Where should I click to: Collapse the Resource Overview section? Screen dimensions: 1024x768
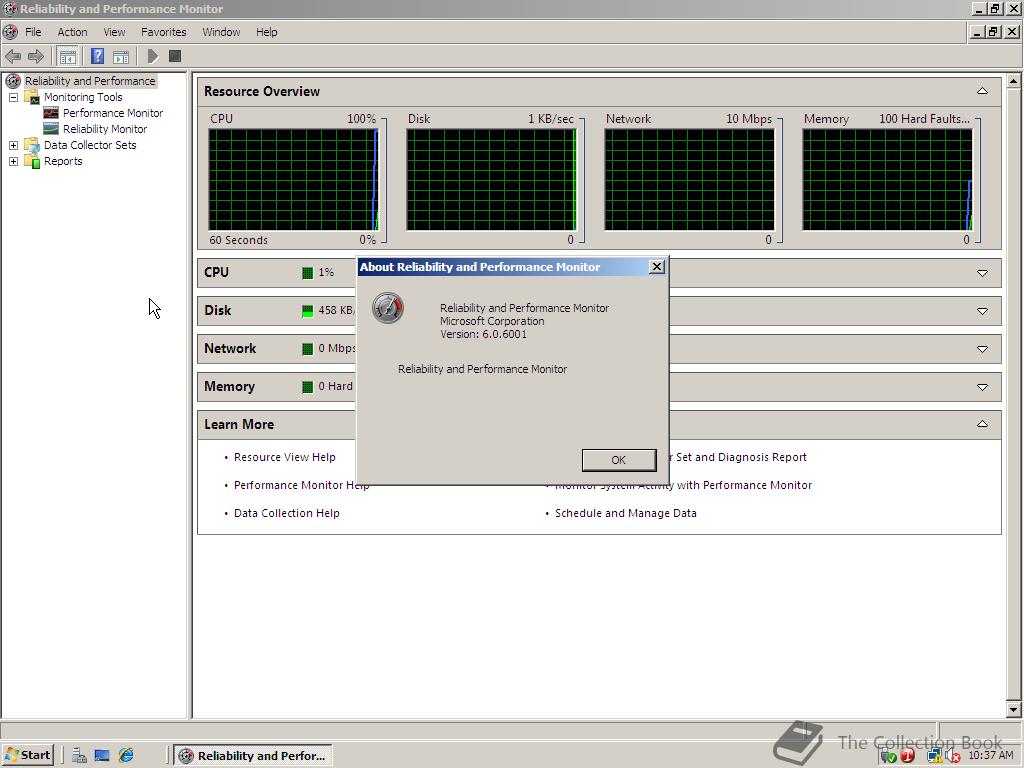click(x=982, y=91)
